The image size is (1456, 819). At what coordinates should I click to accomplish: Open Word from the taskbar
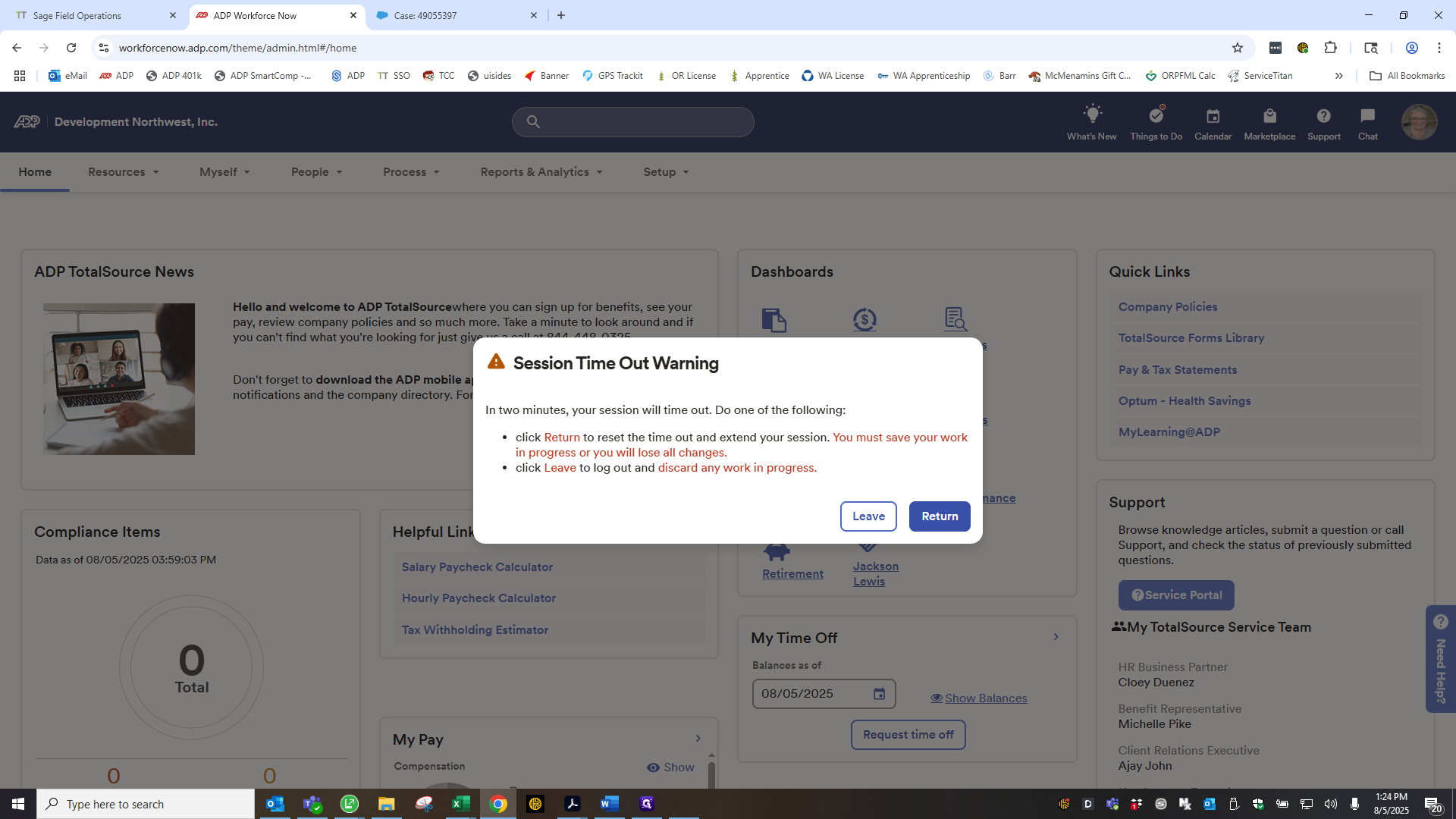pos(609,804)
